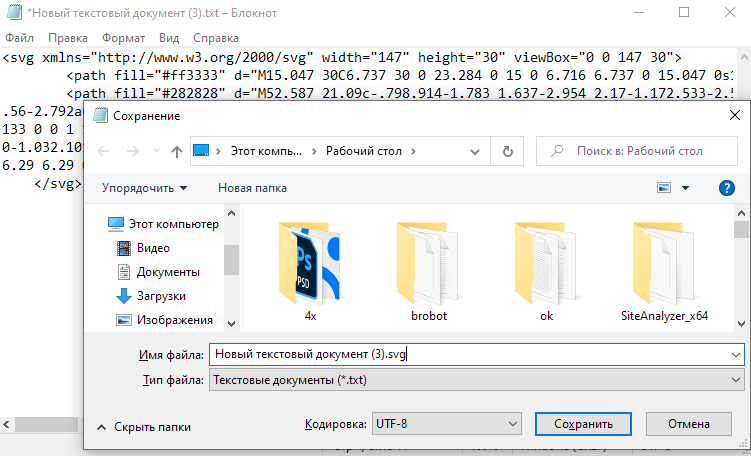Expand chevron after Рабочий стол breadcrumb

coord(413,151)
